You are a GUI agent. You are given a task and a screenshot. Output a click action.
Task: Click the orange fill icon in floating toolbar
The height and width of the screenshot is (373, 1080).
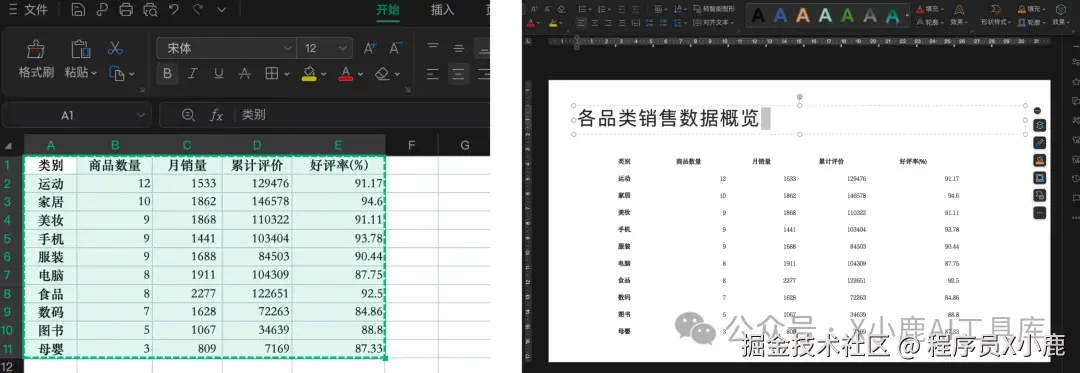point(1039,160)
